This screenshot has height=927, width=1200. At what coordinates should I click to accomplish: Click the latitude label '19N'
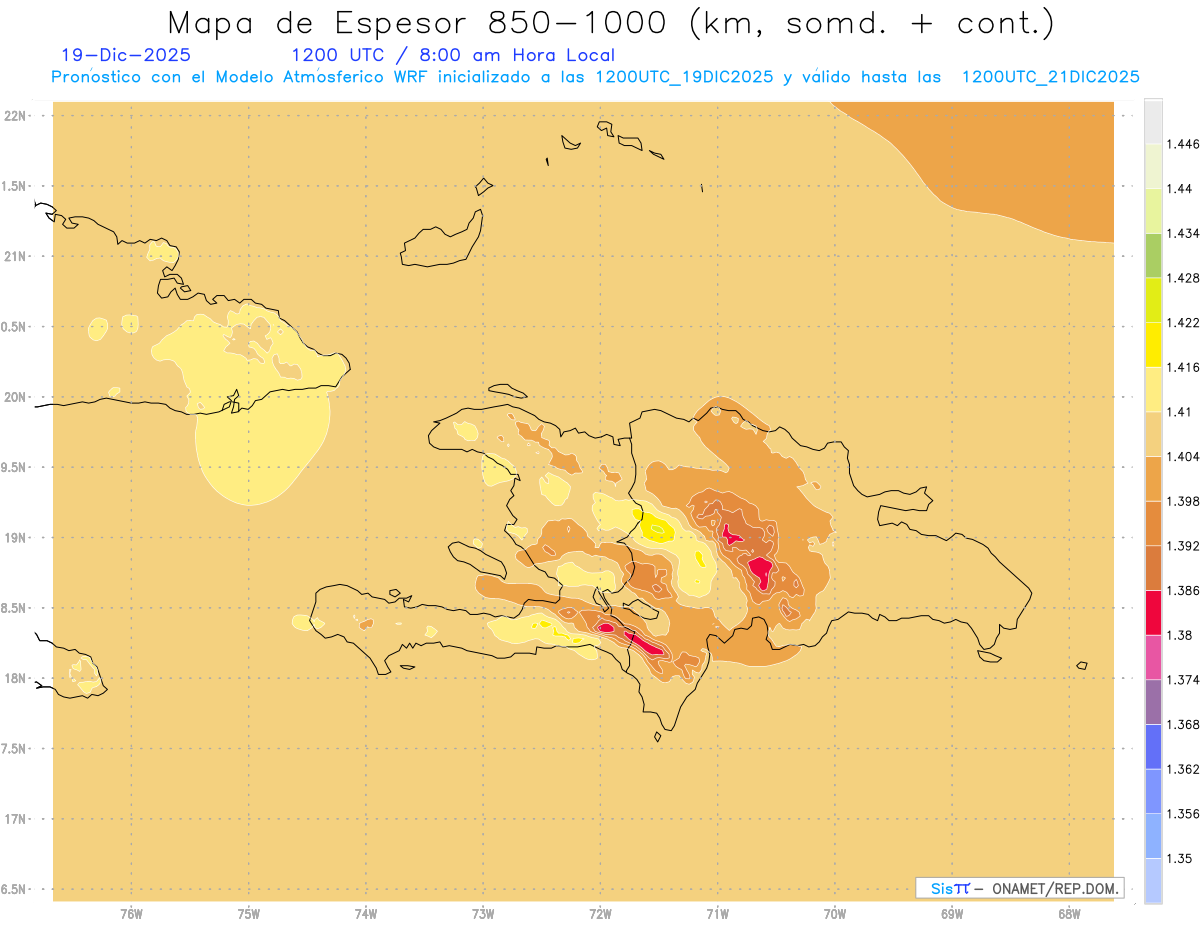16,537
